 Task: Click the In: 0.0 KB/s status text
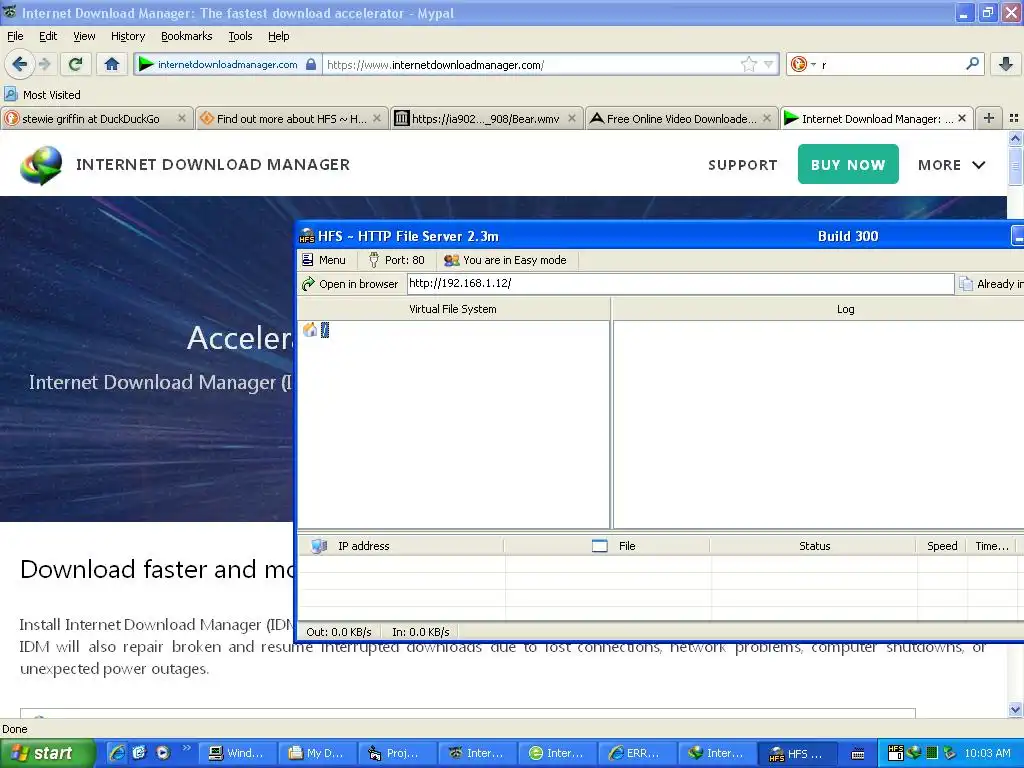[x=421, y=632]
